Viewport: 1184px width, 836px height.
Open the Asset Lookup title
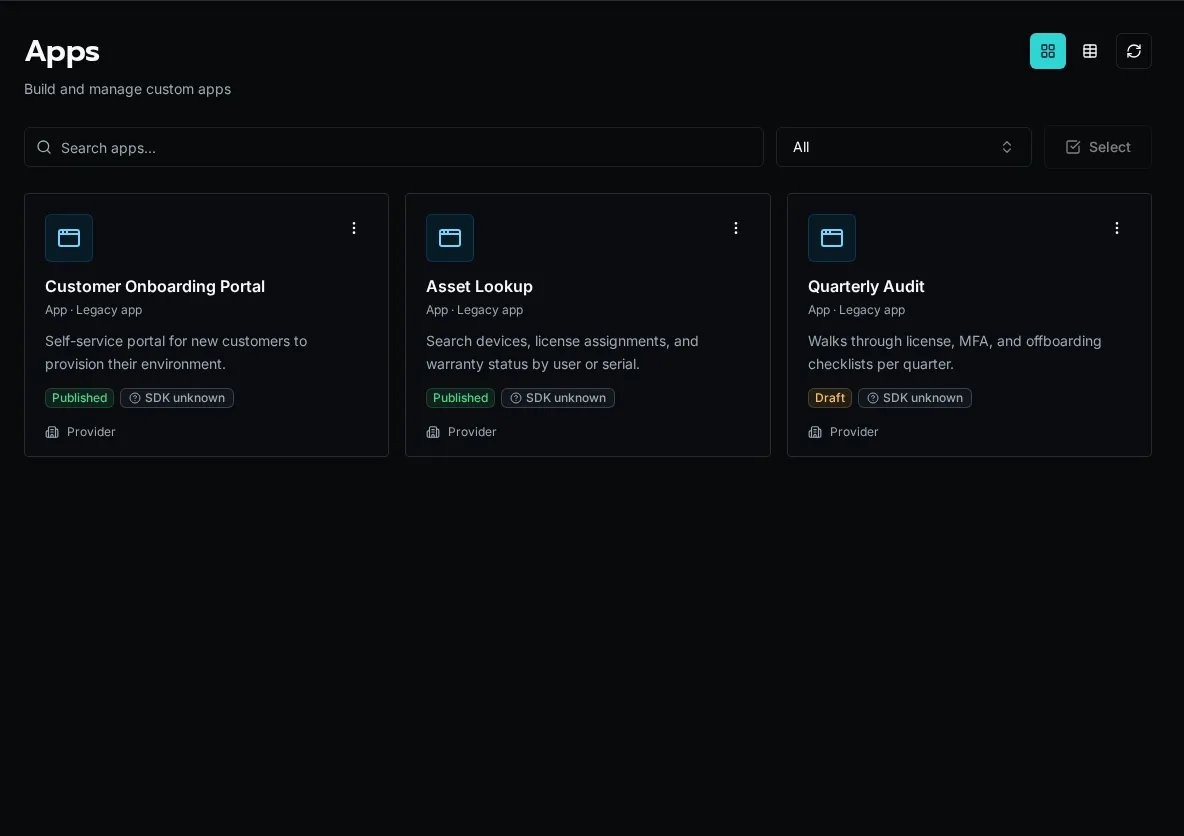(x=479, y=286)
